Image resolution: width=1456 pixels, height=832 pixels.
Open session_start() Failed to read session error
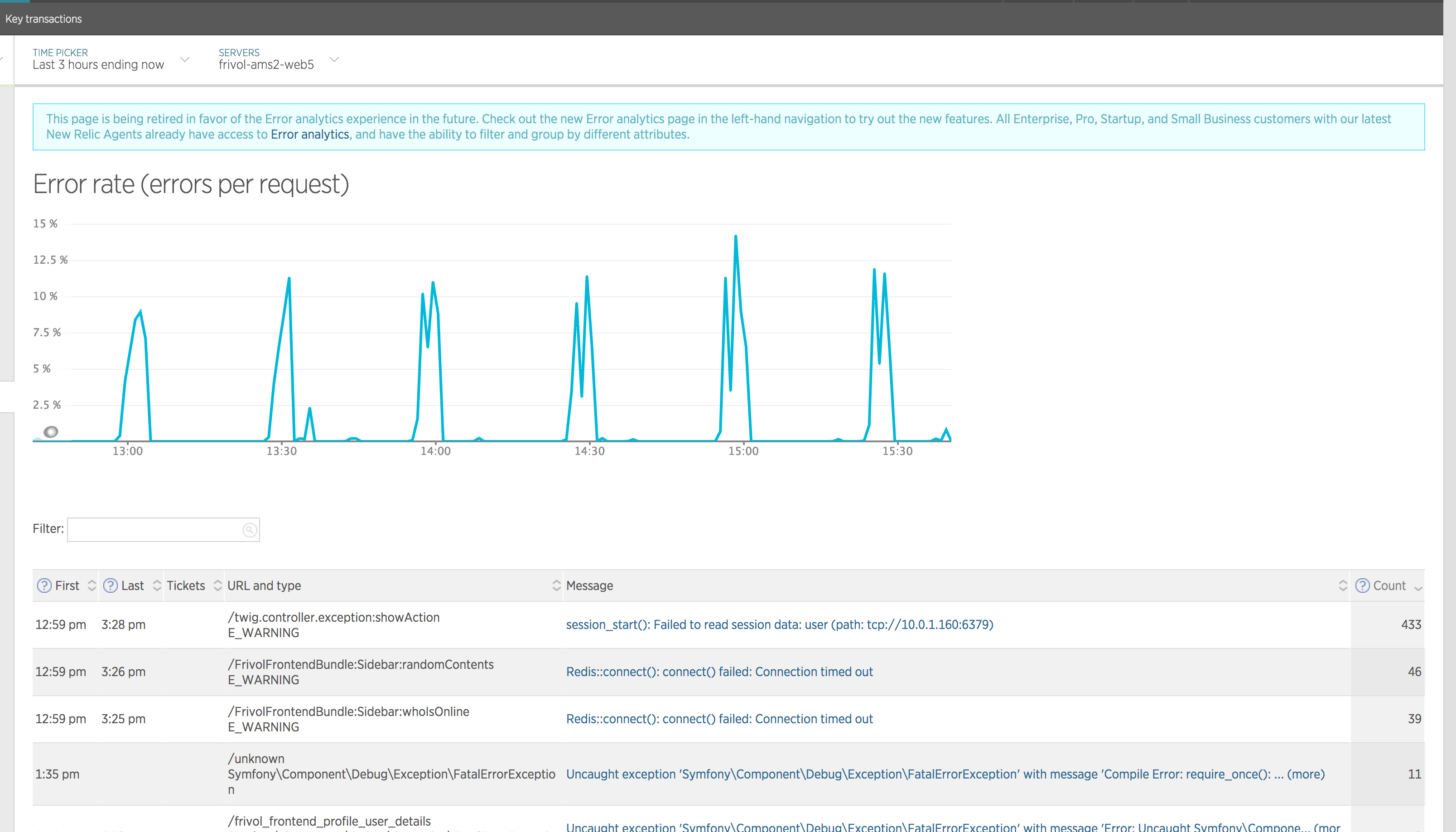[x=780, y=624]
